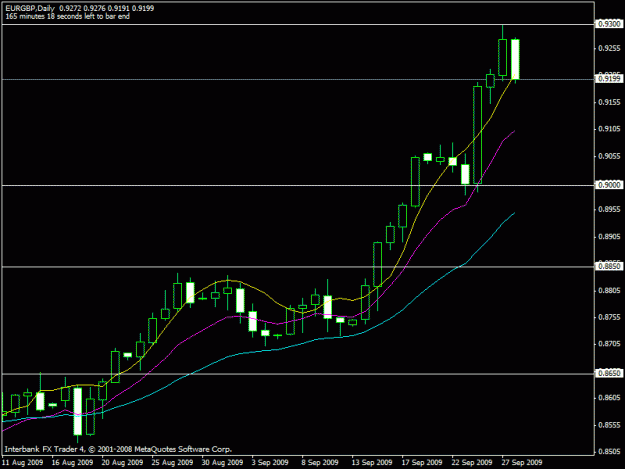Click the 0.8605 price scale value

tap(609, 398)
